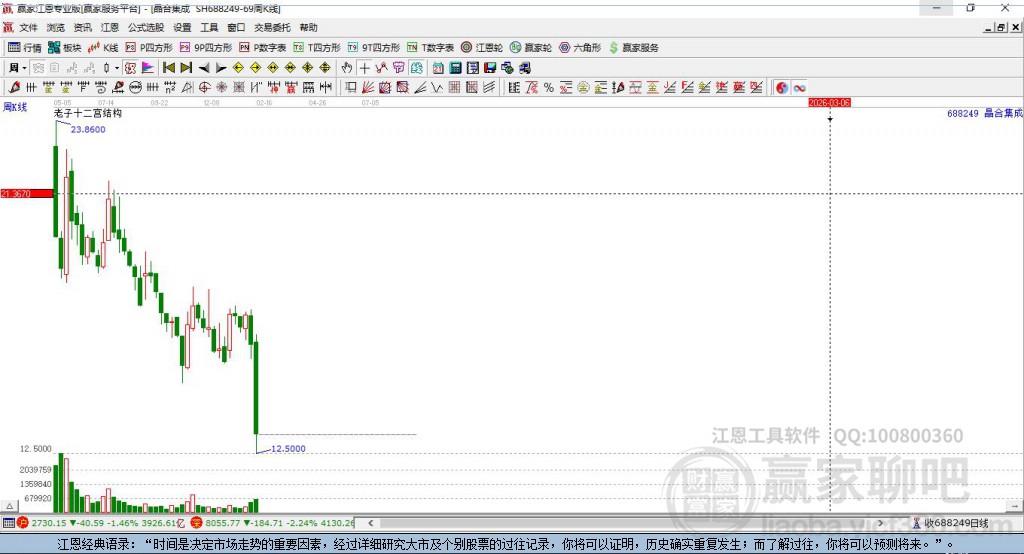Expand the 周 period dropdown arrow
The width and height of the screenshot is (1024, 554).
click(x=24, y=68)
